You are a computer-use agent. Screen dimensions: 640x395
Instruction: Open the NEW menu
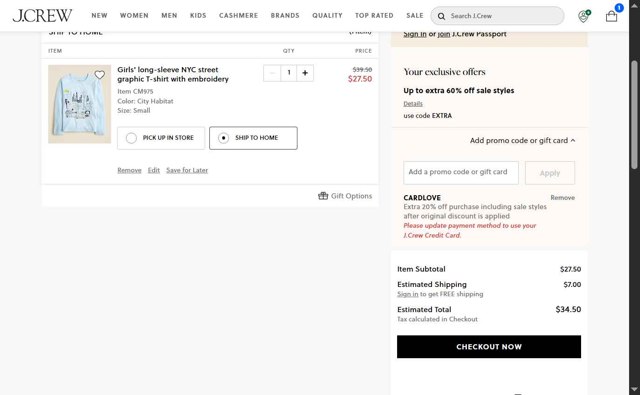point(99,16)
